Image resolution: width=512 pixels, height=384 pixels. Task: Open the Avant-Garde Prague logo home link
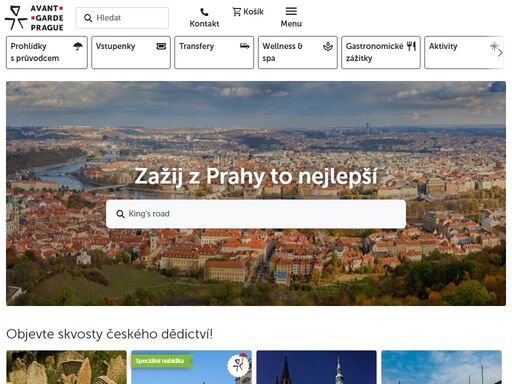(34, 18)
